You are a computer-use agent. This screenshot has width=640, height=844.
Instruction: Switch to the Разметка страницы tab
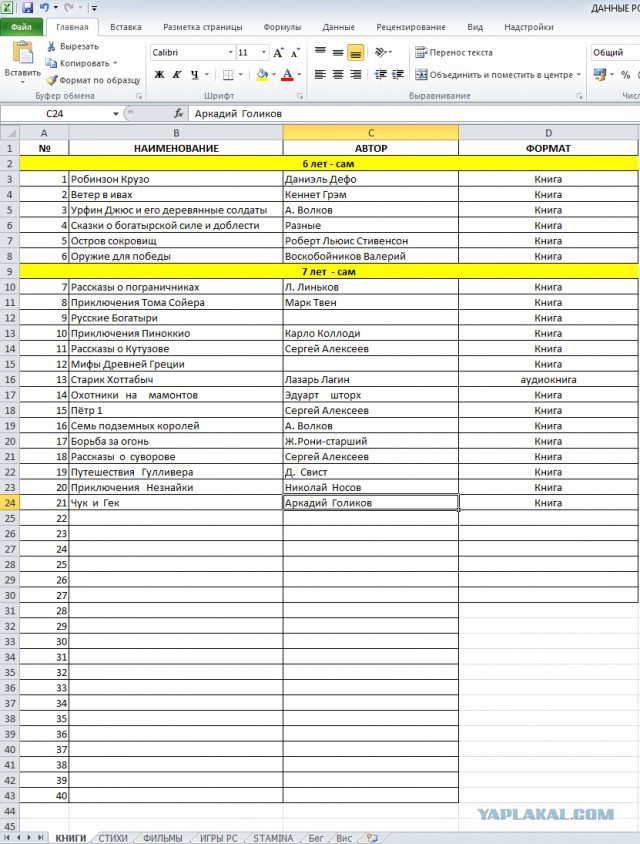click(x=202, y=27)
